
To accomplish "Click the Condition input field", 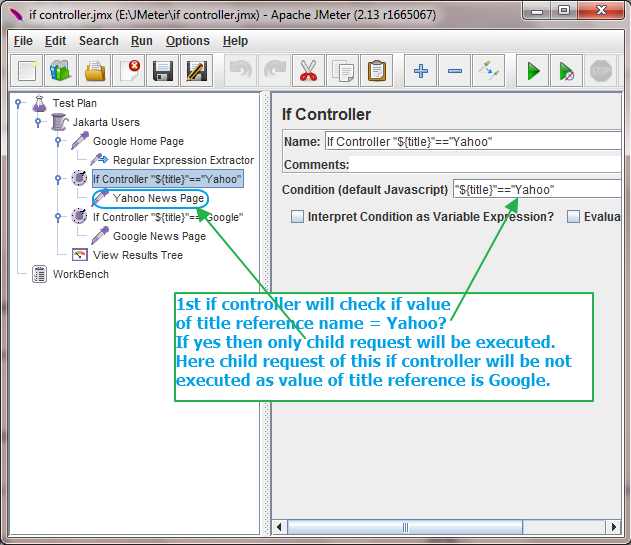I will pyautogui.click(x=537, y=189).
